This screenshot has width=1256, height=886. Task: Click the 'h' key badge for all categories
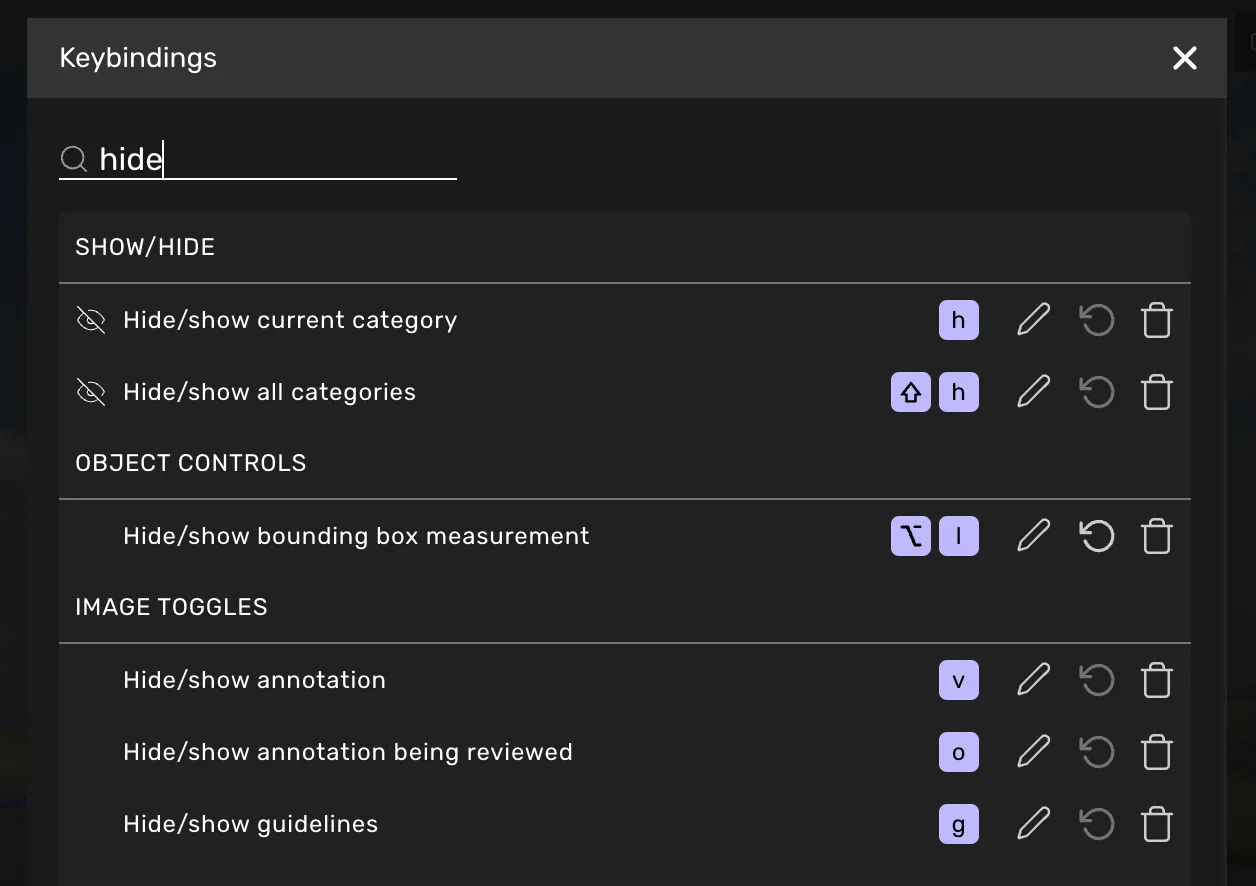pyautogui.click(x=959, y=392)
